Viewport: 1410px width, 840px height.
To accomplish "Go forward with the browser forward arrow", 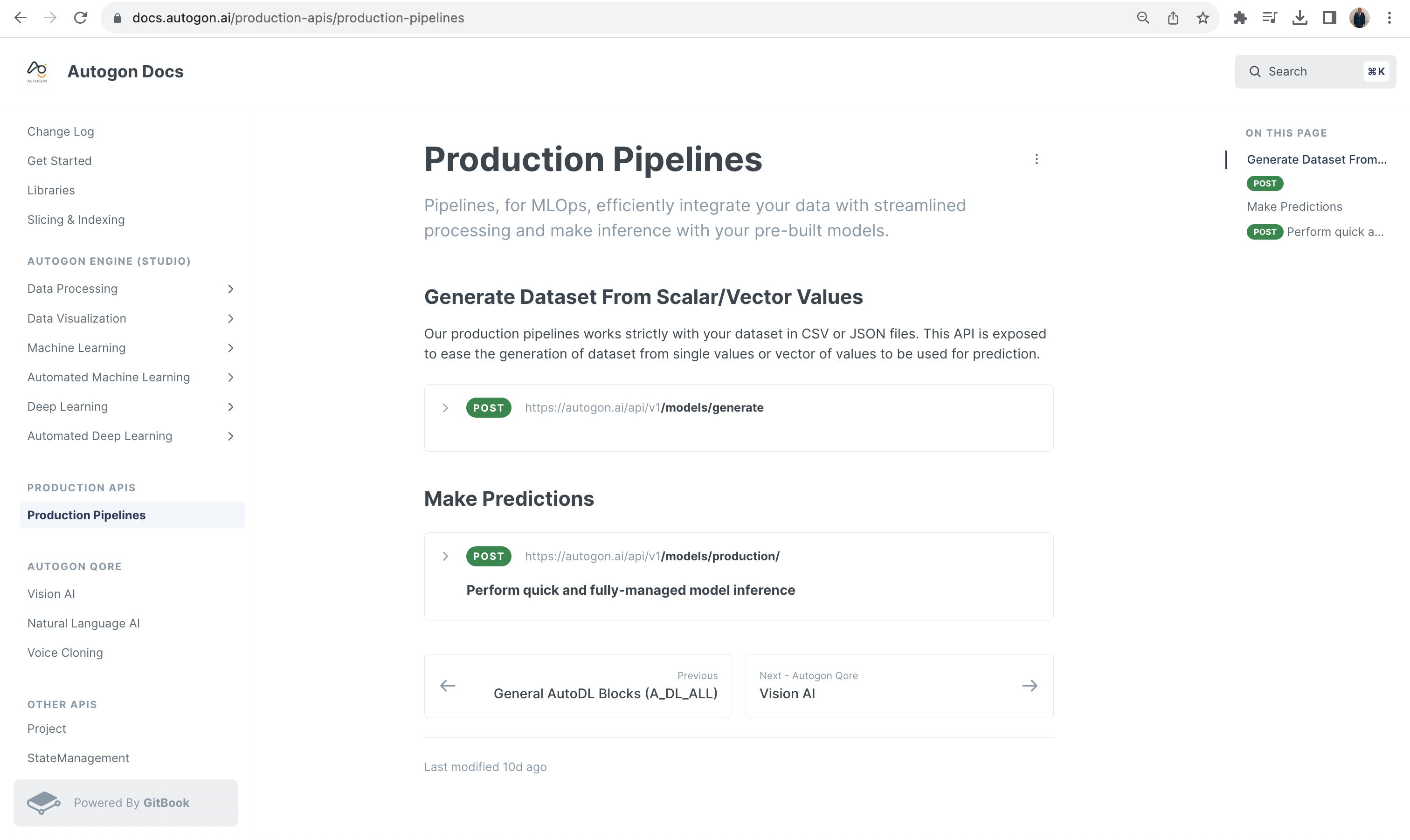I will click(x=50, y=18).
